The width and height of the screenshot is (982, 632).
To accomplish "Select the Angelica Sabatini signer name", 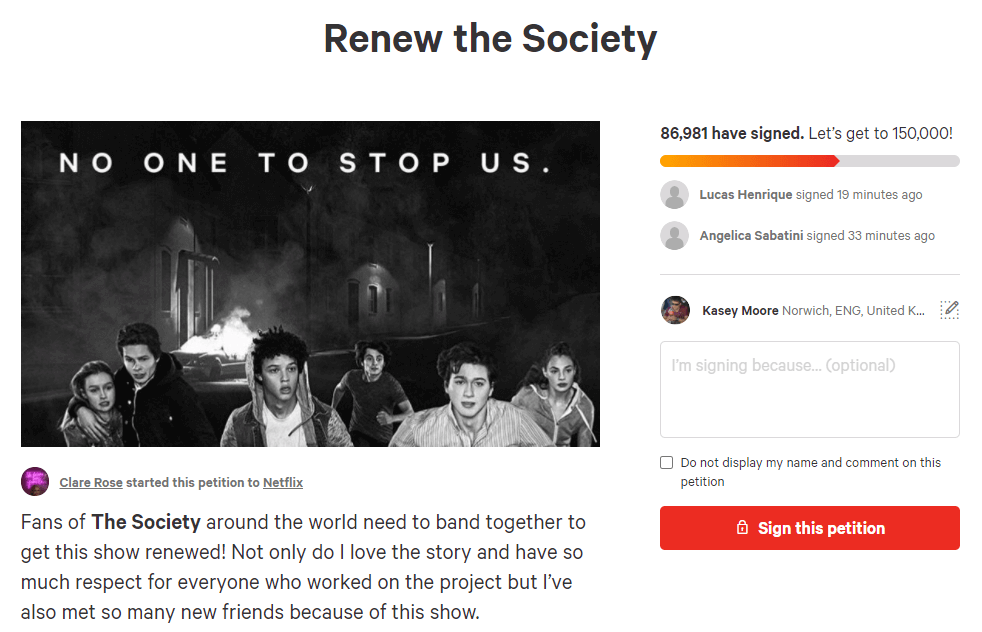I will coord(751,236).
